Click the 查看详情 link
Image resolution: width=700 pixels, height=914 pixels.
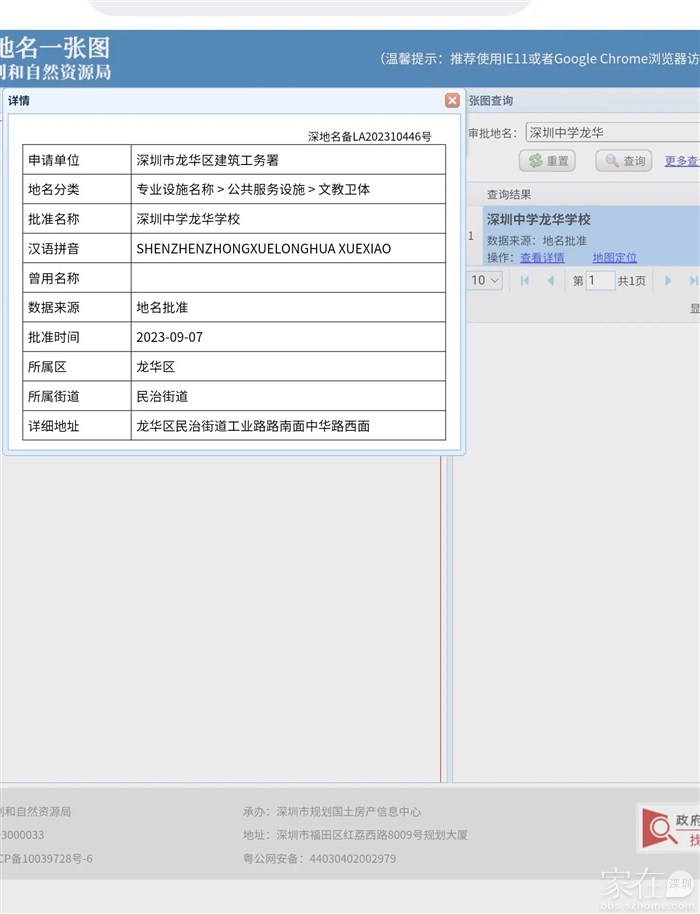click(x=542, y=258)
